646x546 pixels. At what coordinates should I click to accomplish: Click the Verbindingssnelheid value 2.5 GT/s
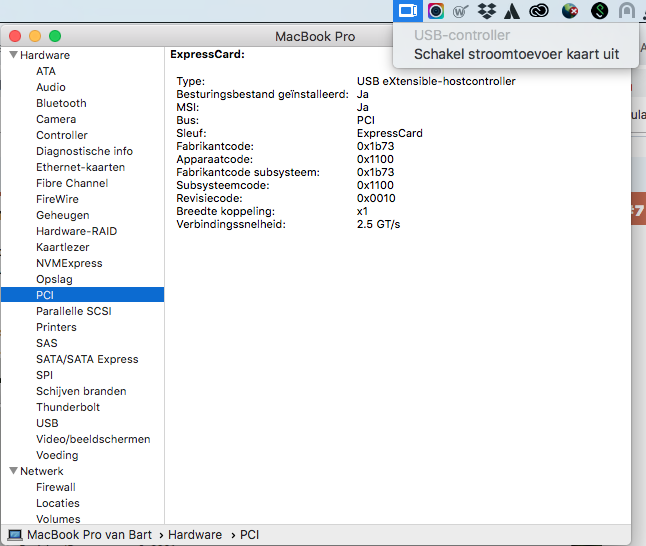[x=378, y=224]
